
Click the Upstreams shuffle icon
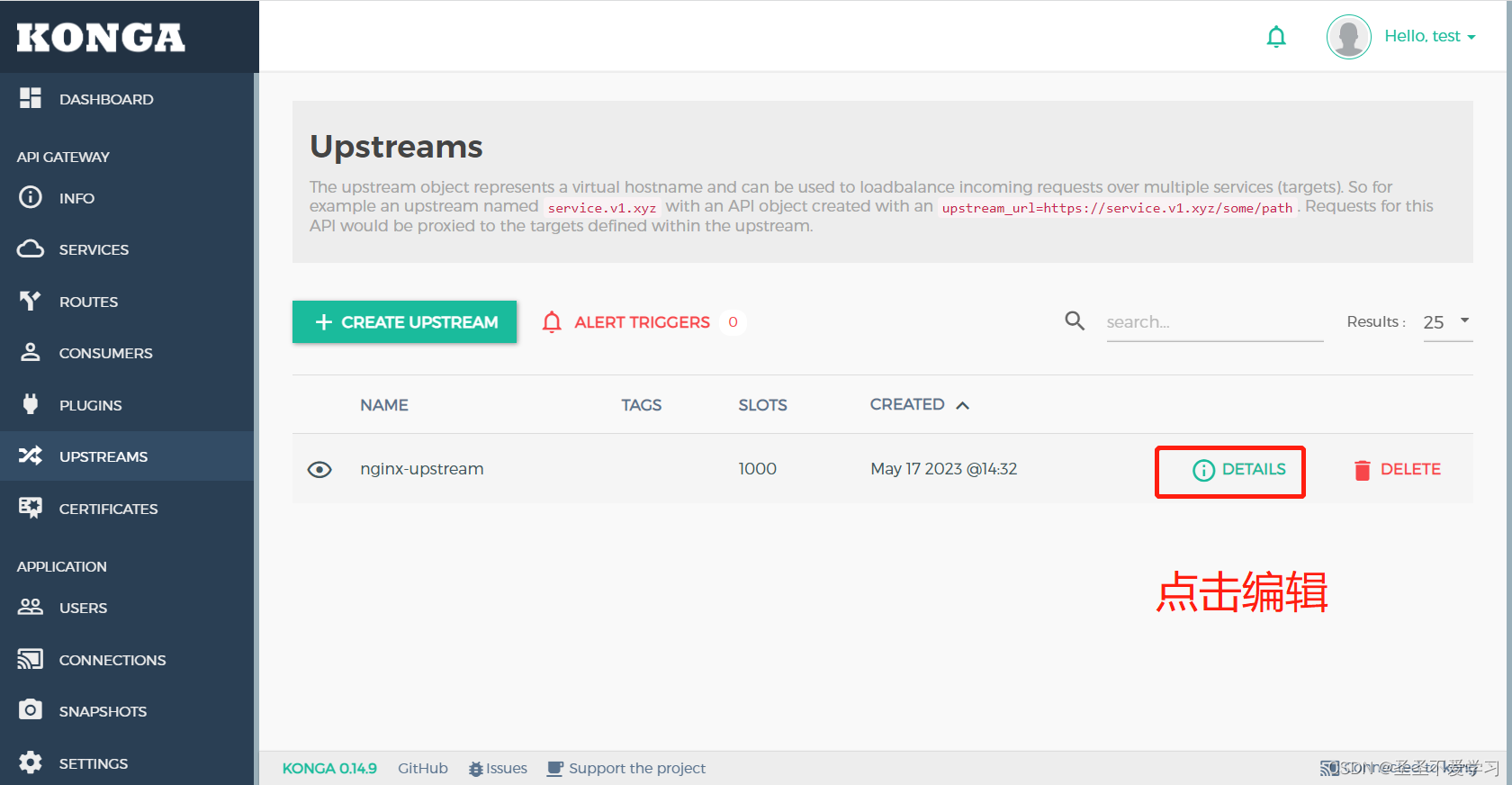(x=31, y=456)
